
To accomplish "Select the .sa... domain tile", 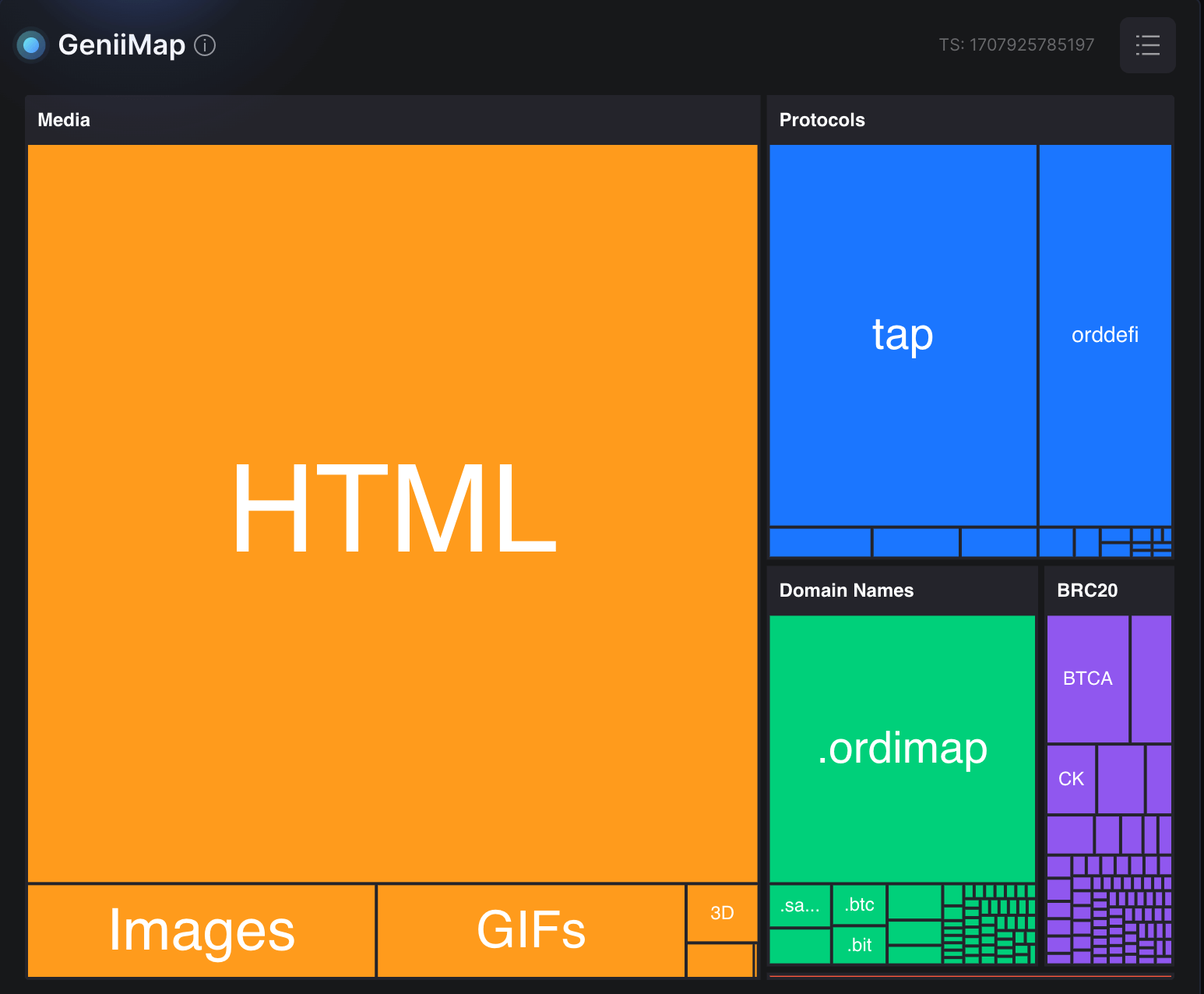I will [x=800, y=905].
